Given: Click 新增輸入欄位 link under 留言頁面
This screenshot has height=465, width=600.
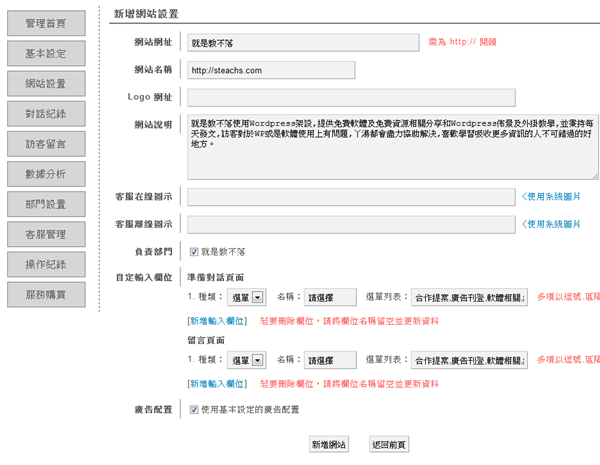Looking at the screenshot, I should tap(217, 384).
